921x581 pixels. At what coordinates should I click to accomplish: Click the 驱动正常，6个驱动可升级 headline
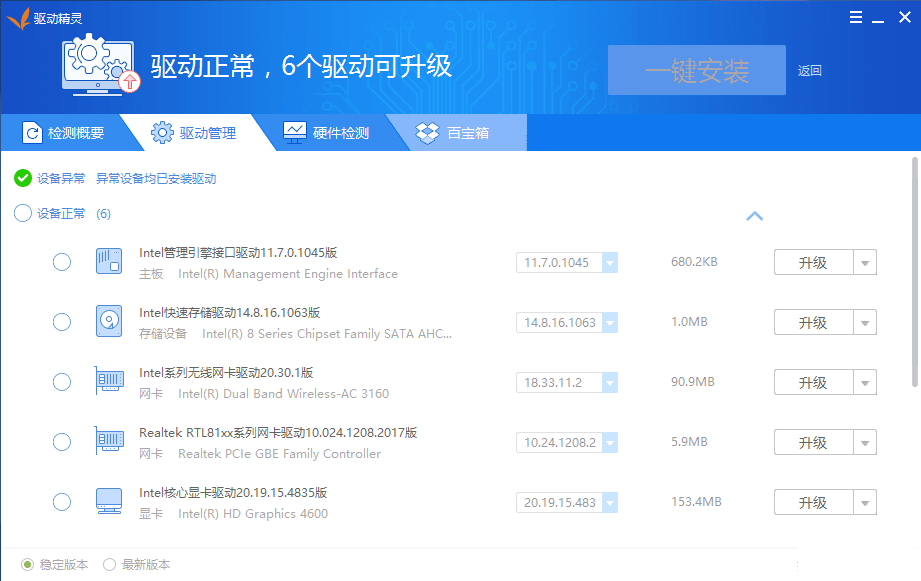tap(301, 66)
